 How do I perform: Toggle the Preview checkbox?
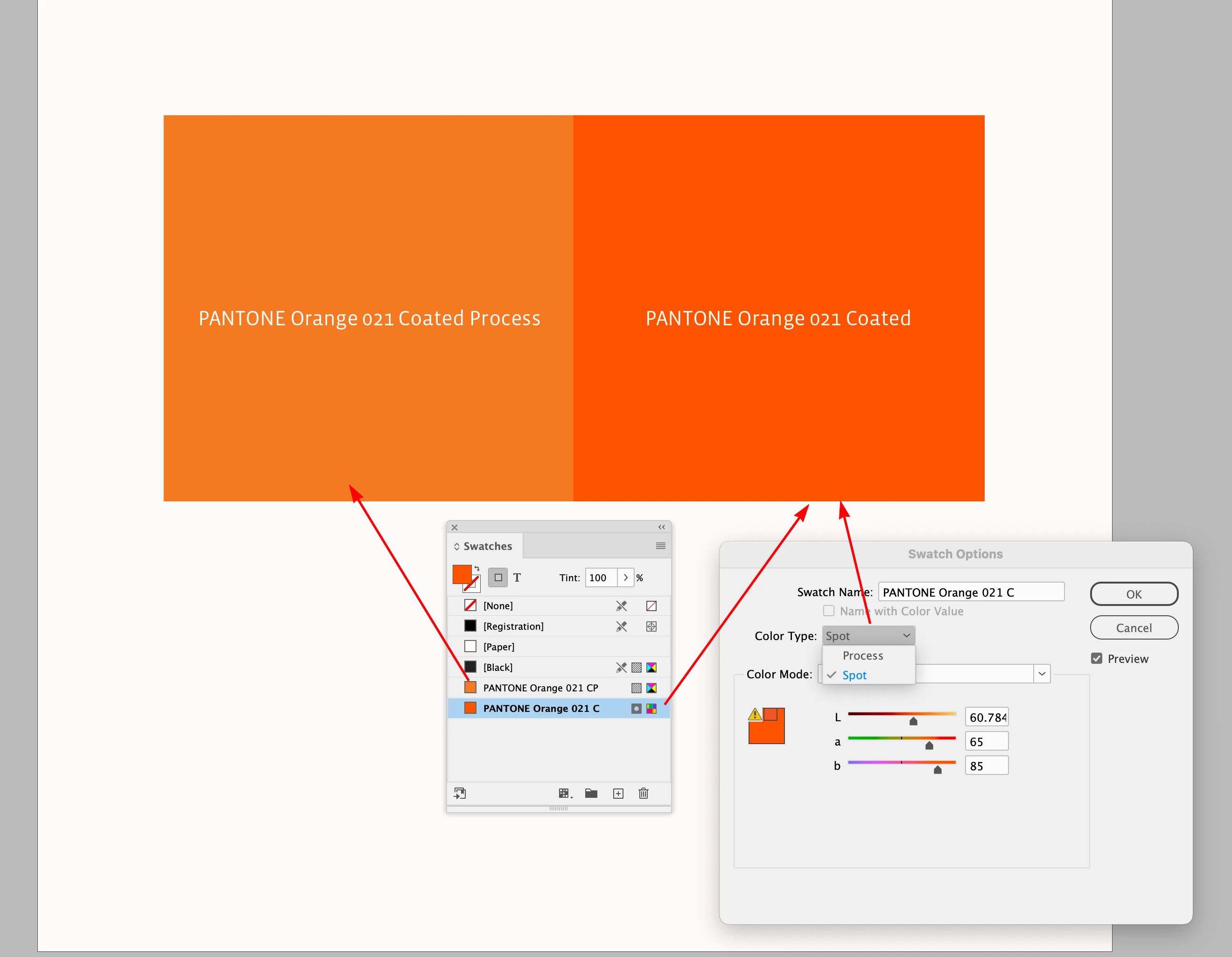pos(1097,659)
